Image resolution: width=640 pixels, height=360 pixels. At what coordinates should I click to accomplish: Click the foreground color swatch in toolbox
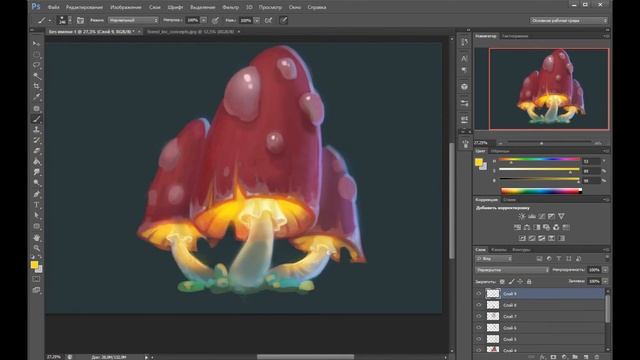[34, 264]
